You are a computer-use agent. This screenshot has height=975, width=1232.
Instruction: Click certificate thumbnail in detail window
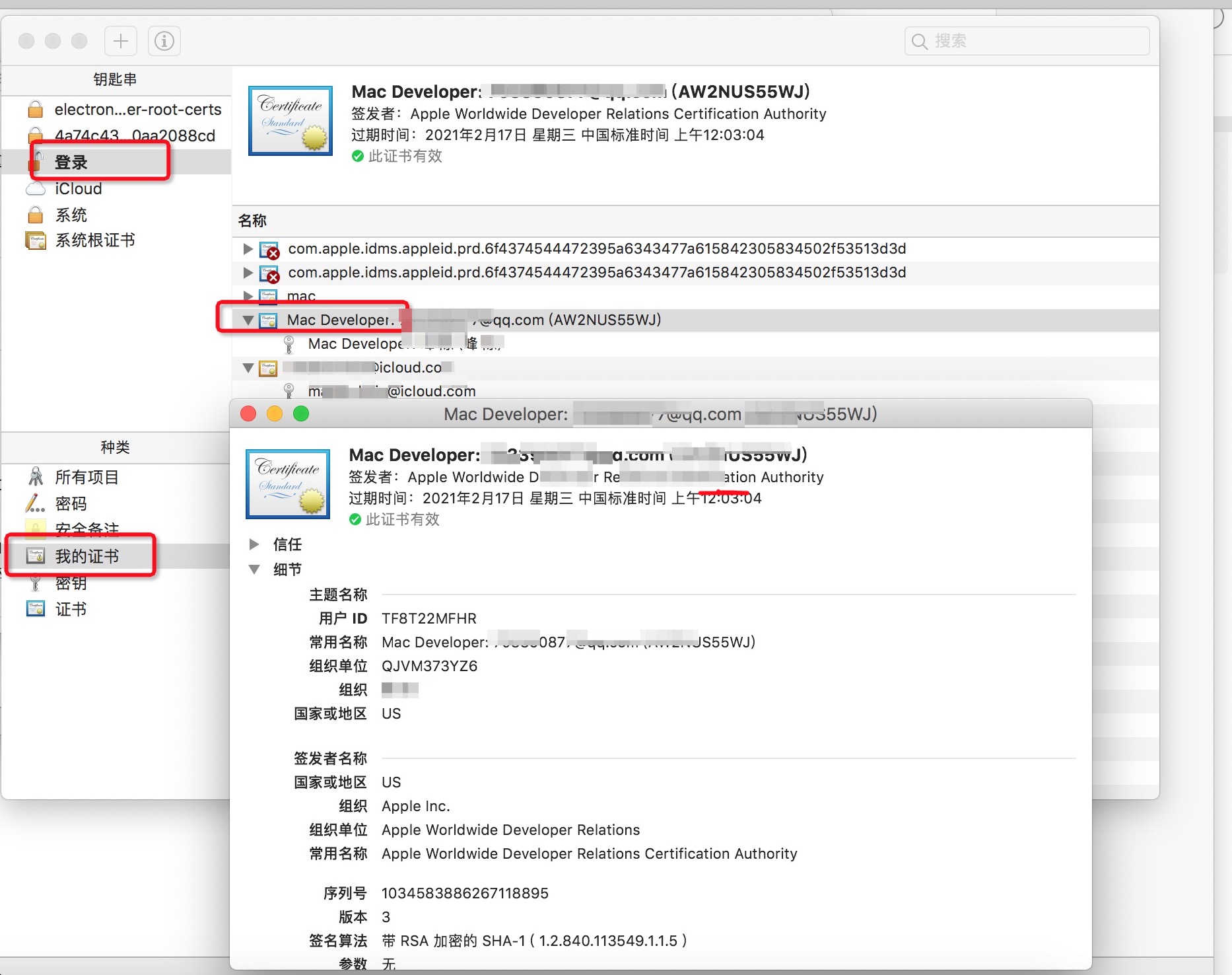click(288, 484)
